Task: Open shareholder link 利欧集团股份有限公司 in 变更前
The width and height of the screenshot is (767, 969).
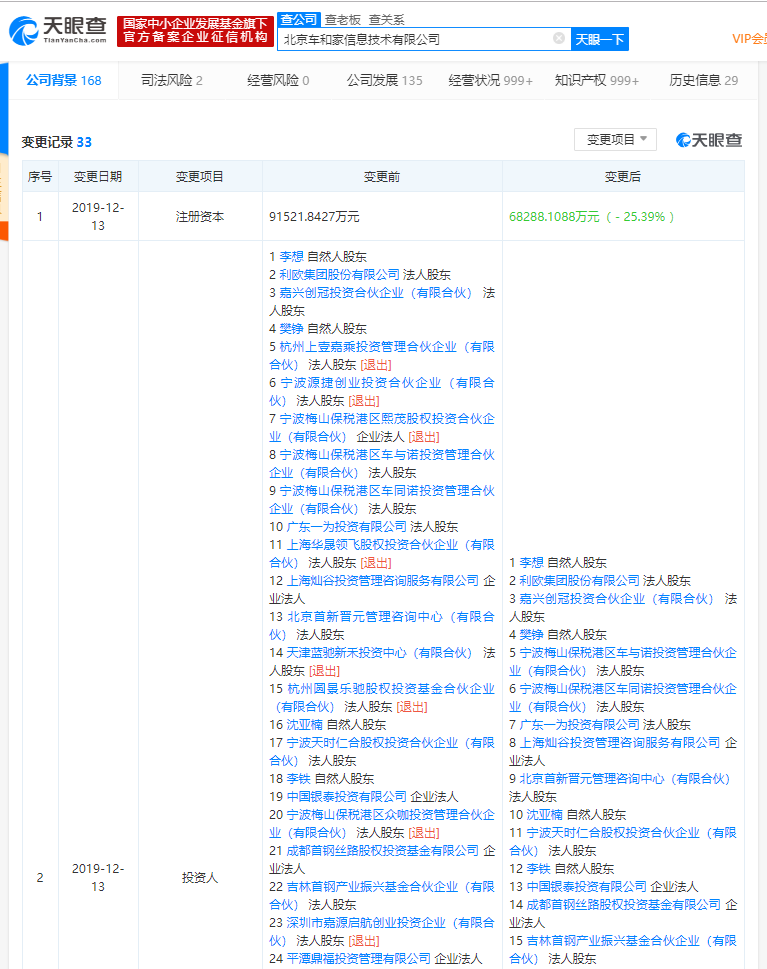Action: [x=339, y=274]
